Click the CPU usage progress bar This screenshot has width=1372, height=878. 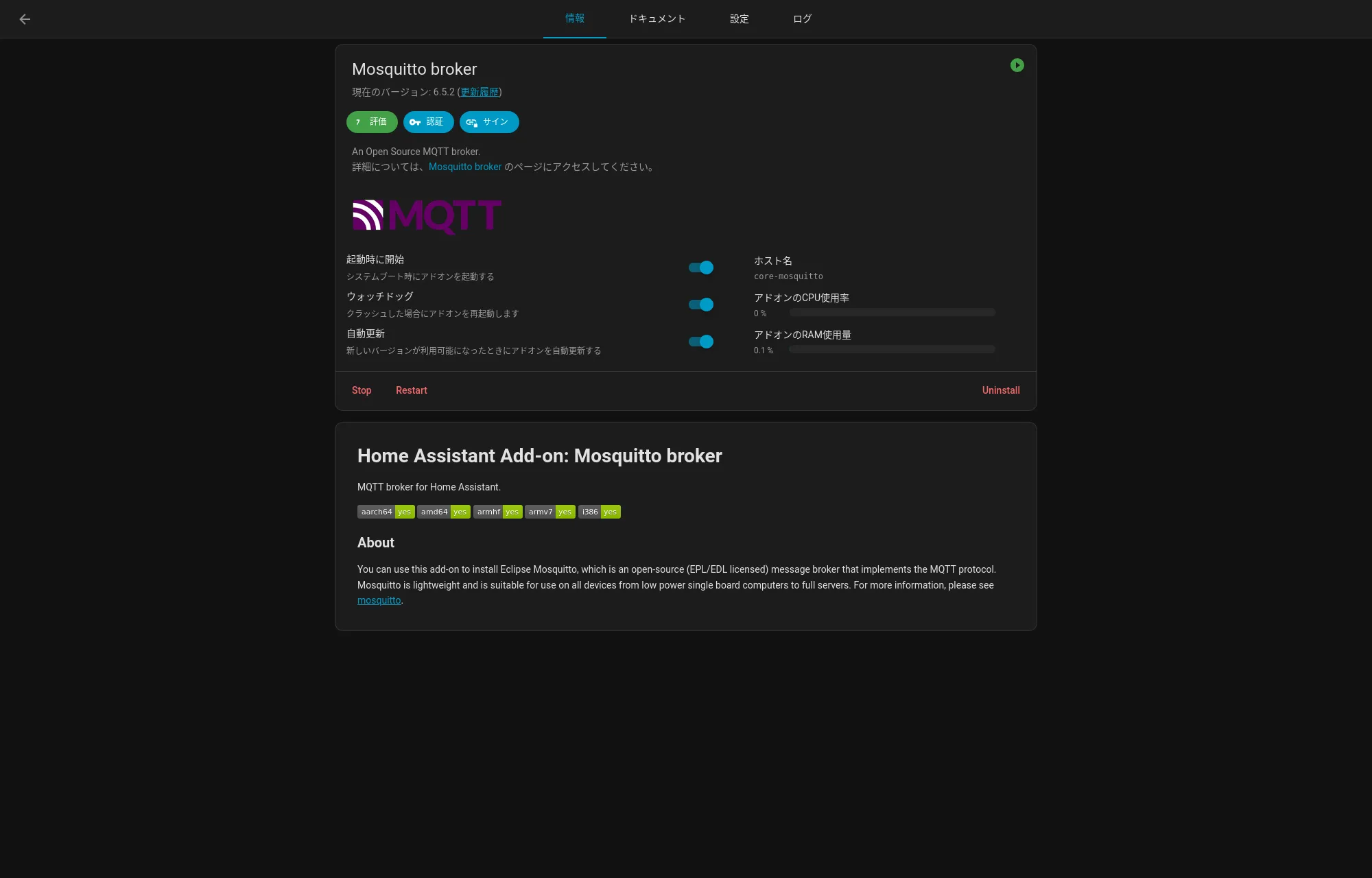(x=892, y=312)
